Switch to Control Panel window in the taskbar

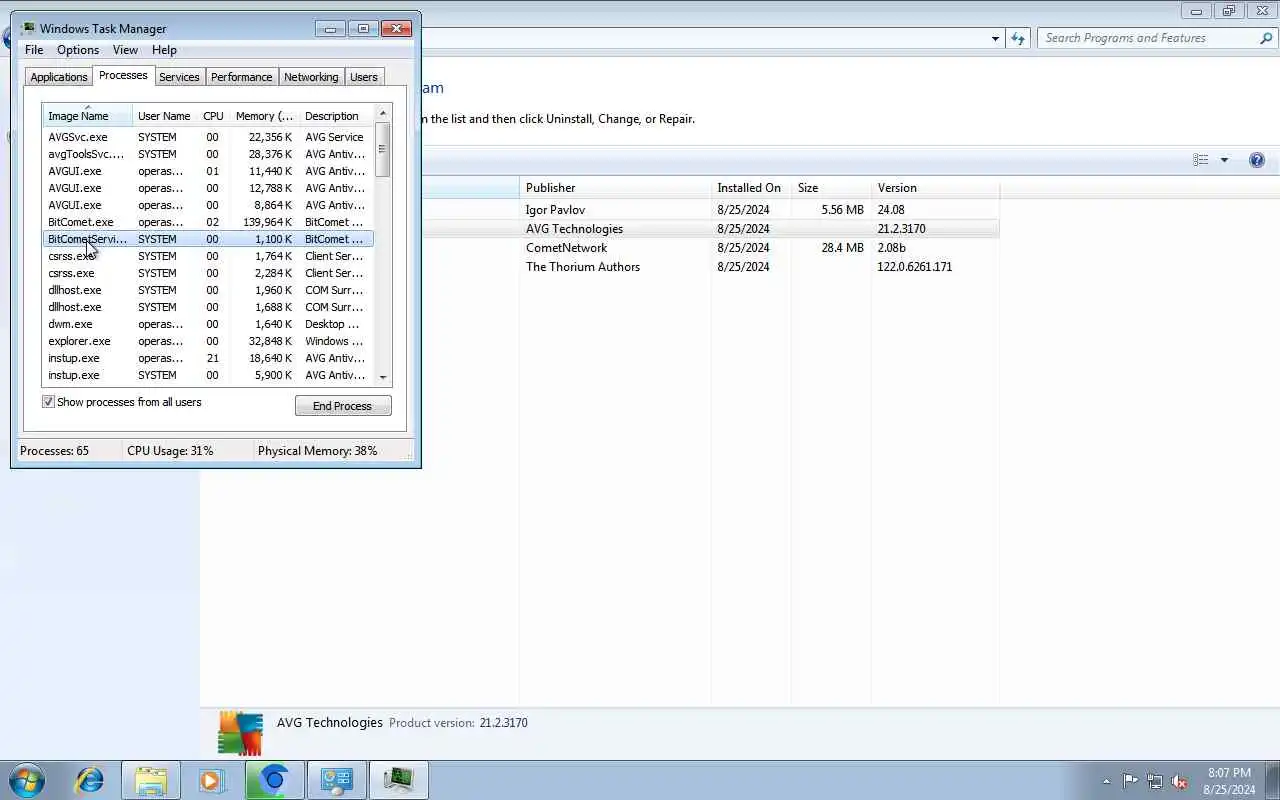click(x=336, y=780)
